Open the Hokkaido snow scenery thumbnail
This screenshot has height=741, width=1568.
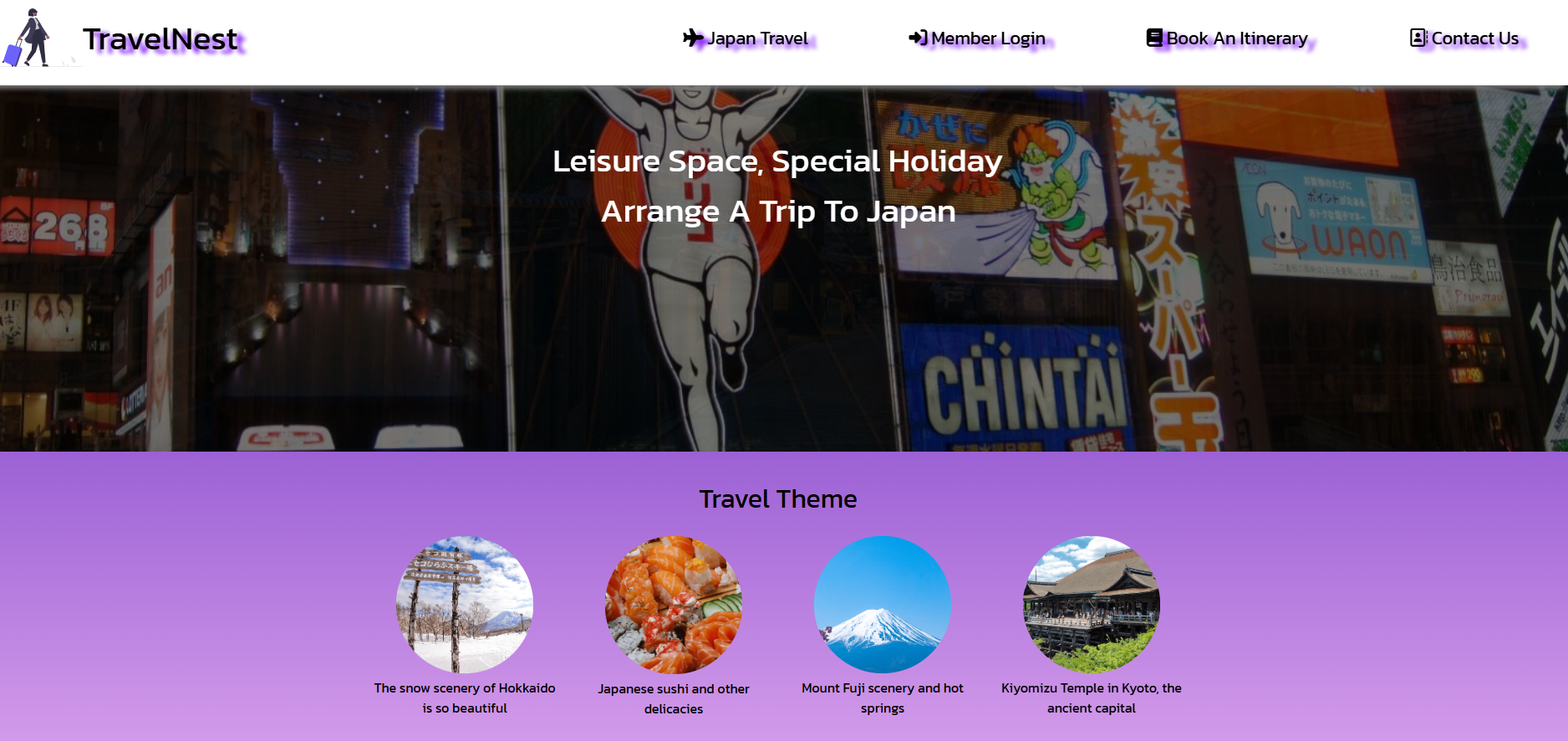tap(465, 605)
